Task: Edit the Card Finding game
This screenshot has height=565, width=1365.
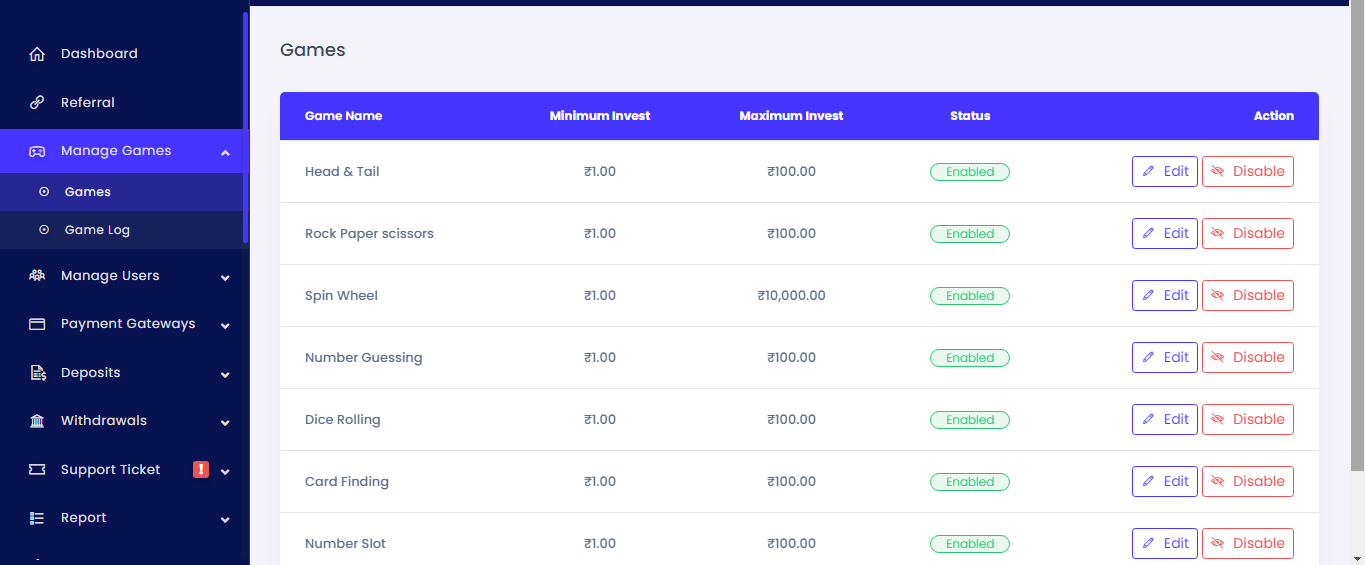Action: point(1164,482)
